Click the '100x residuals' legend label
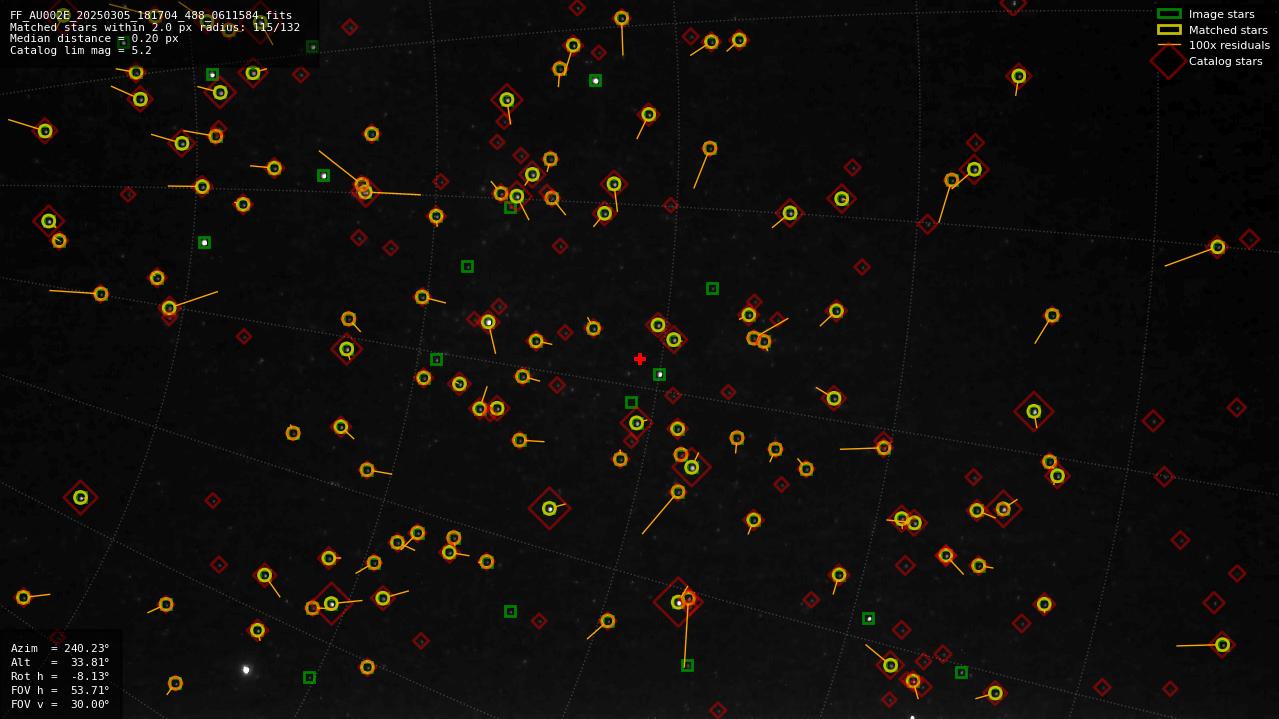 click(x=1229, y=45)
